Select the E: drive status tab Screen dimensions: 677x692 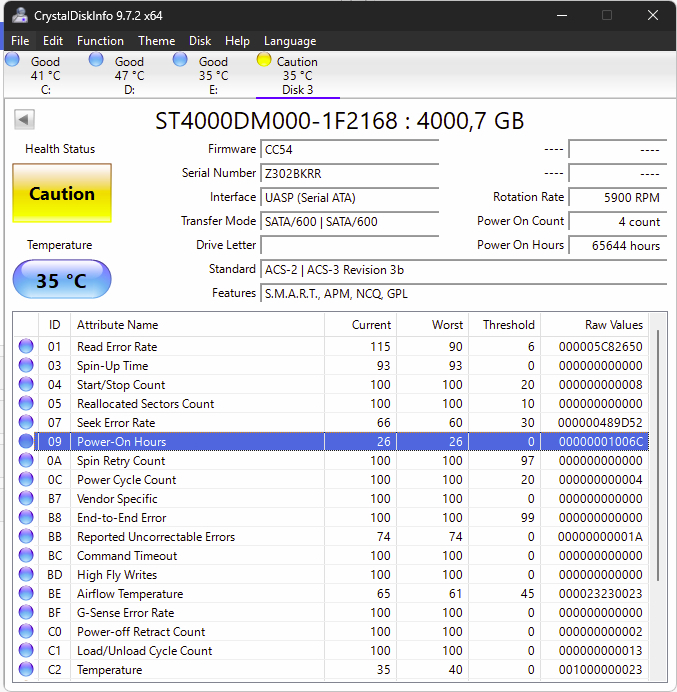pyautogui.click(x=213, y=75)
